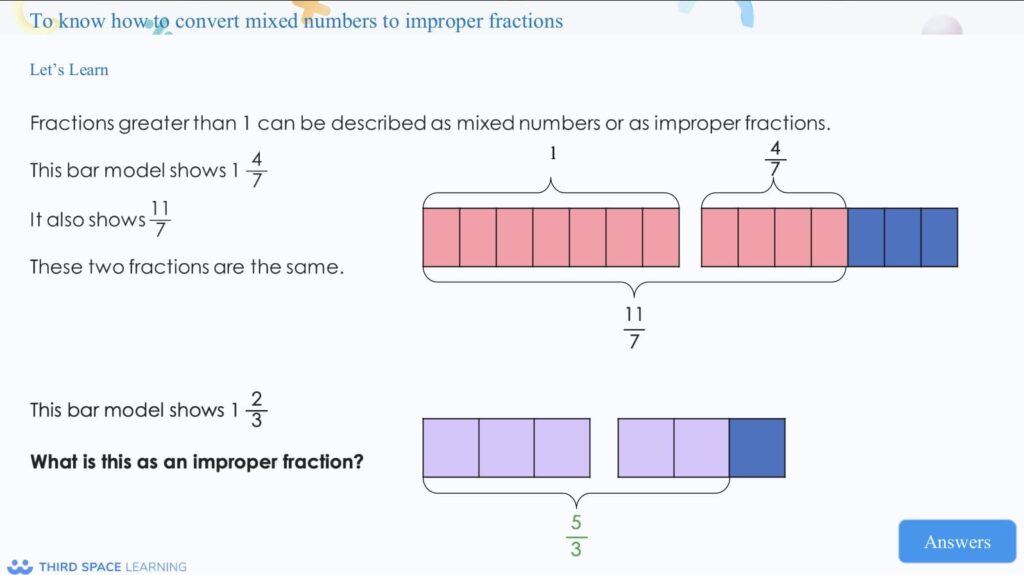Click the number 1 label above the pink bar
The width and height of the screenshot is (1024, 575).
552,154
